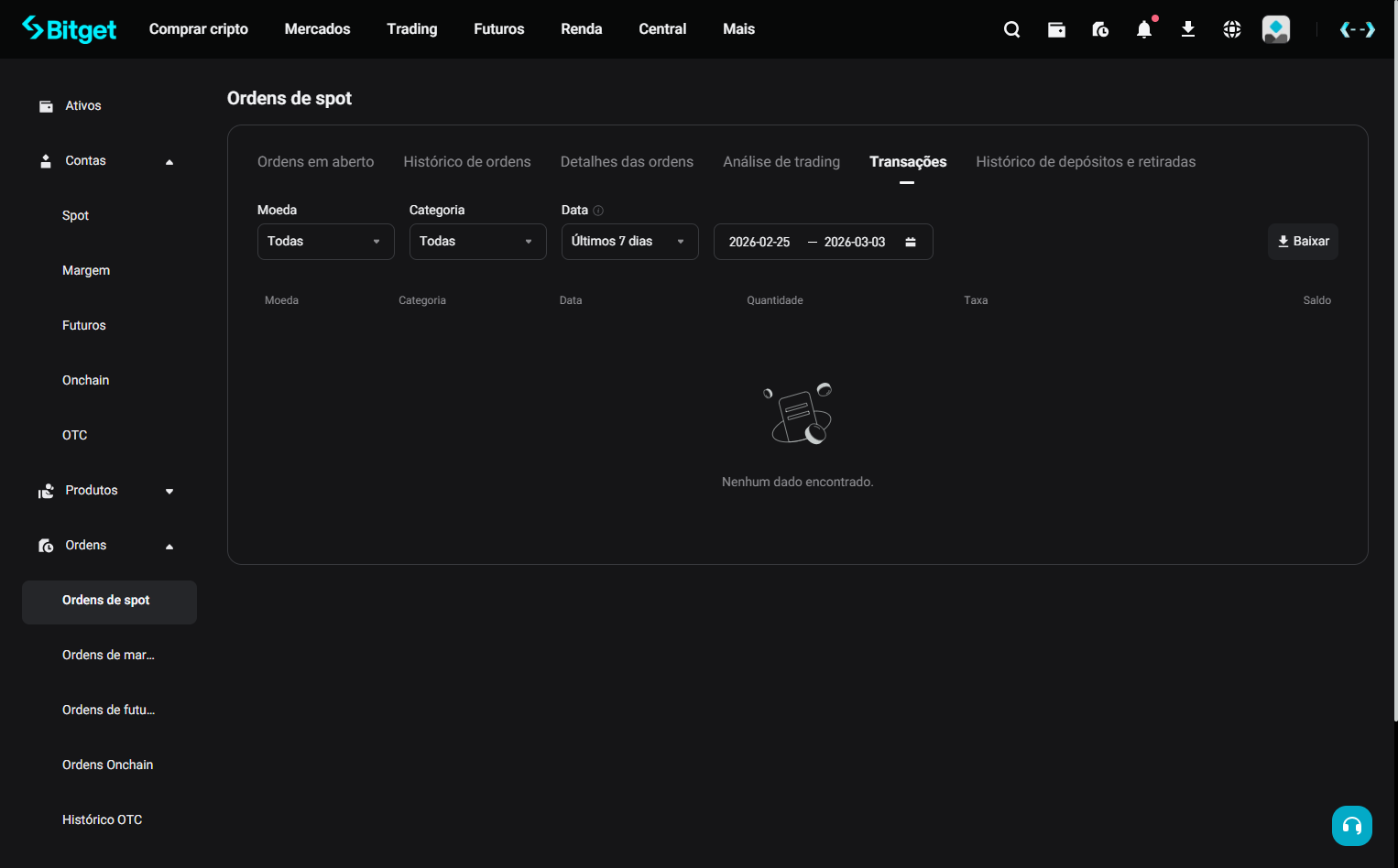
Task: Open the Últimos 7 dias dropdown
Action: coord(630,242)
